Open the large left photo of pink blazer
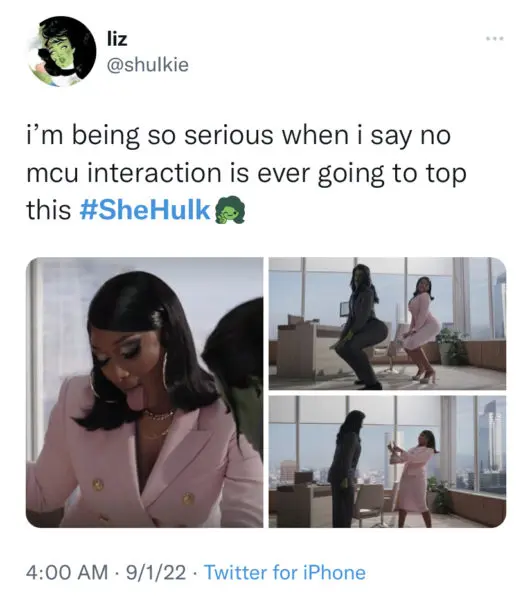 pyautogui.click(x=145, y=393)
